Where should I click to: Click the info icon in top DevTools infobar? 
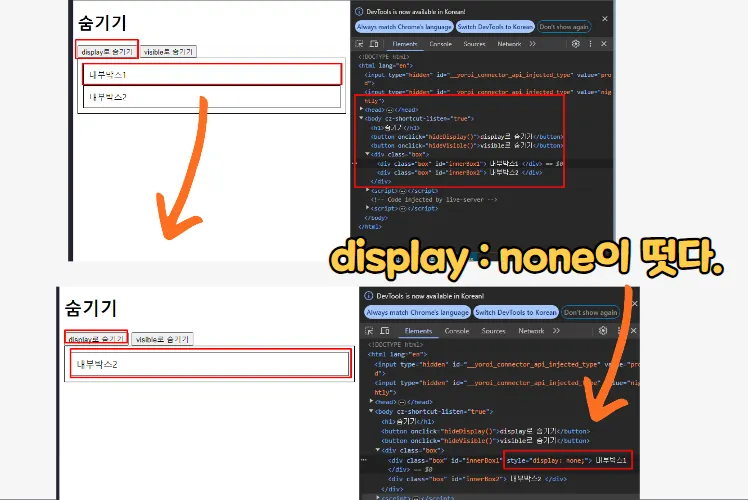[x=359, y=11]
